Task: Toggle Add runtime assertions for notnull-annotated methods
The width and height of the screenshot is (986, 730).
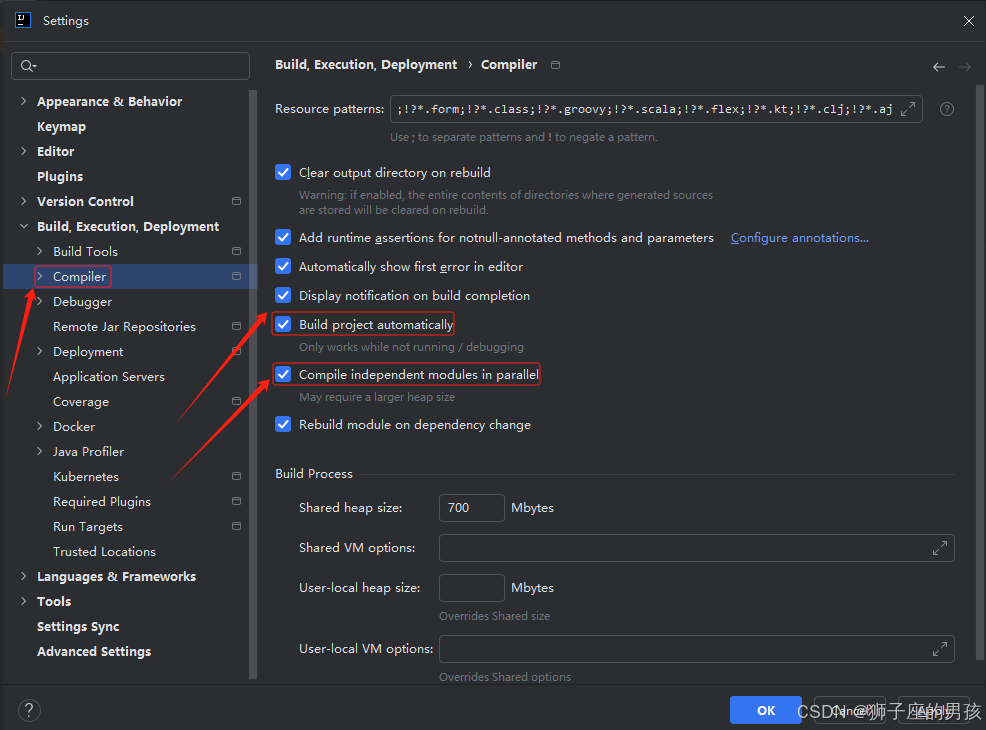Action: [283, 237]
